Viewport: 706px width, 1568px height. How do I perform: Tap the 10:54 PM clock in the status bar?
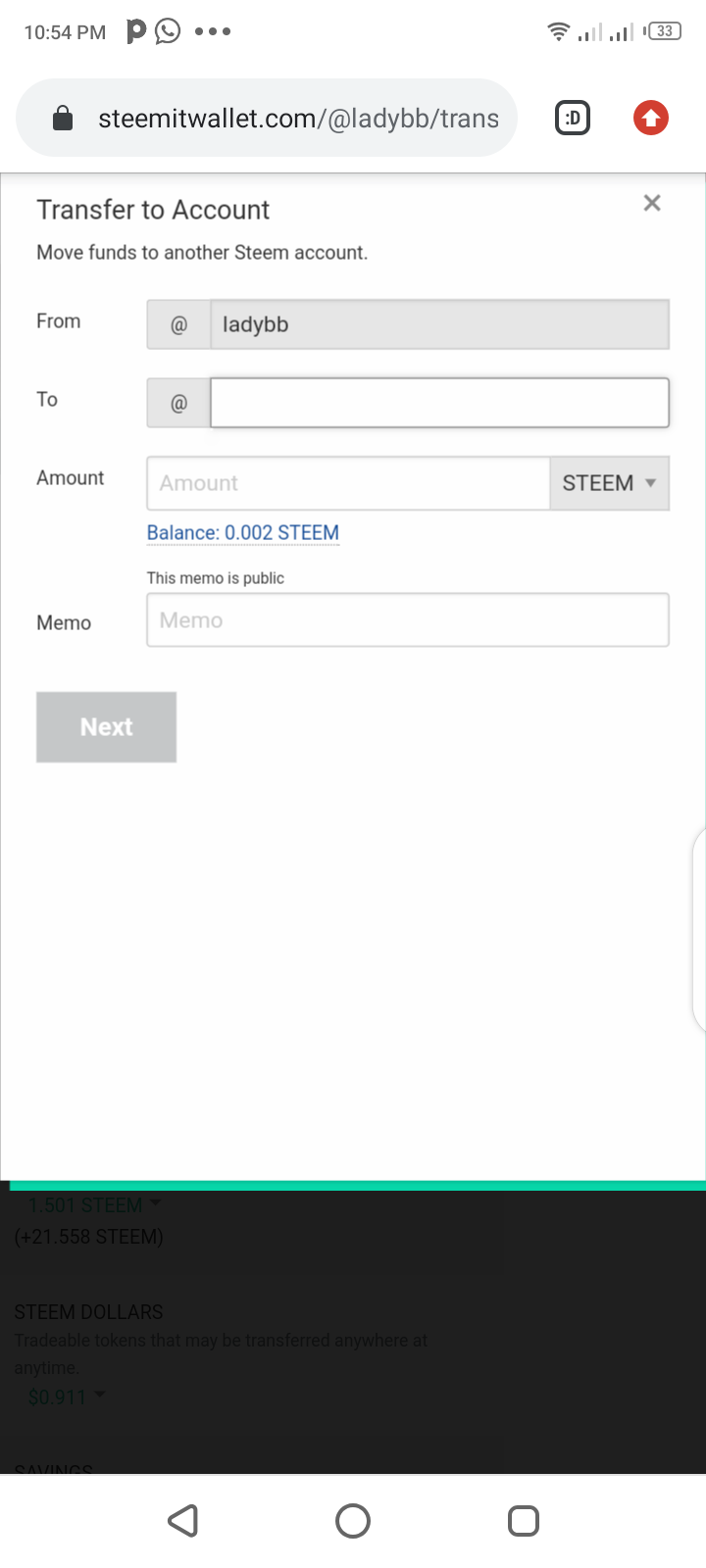point(65,32)
